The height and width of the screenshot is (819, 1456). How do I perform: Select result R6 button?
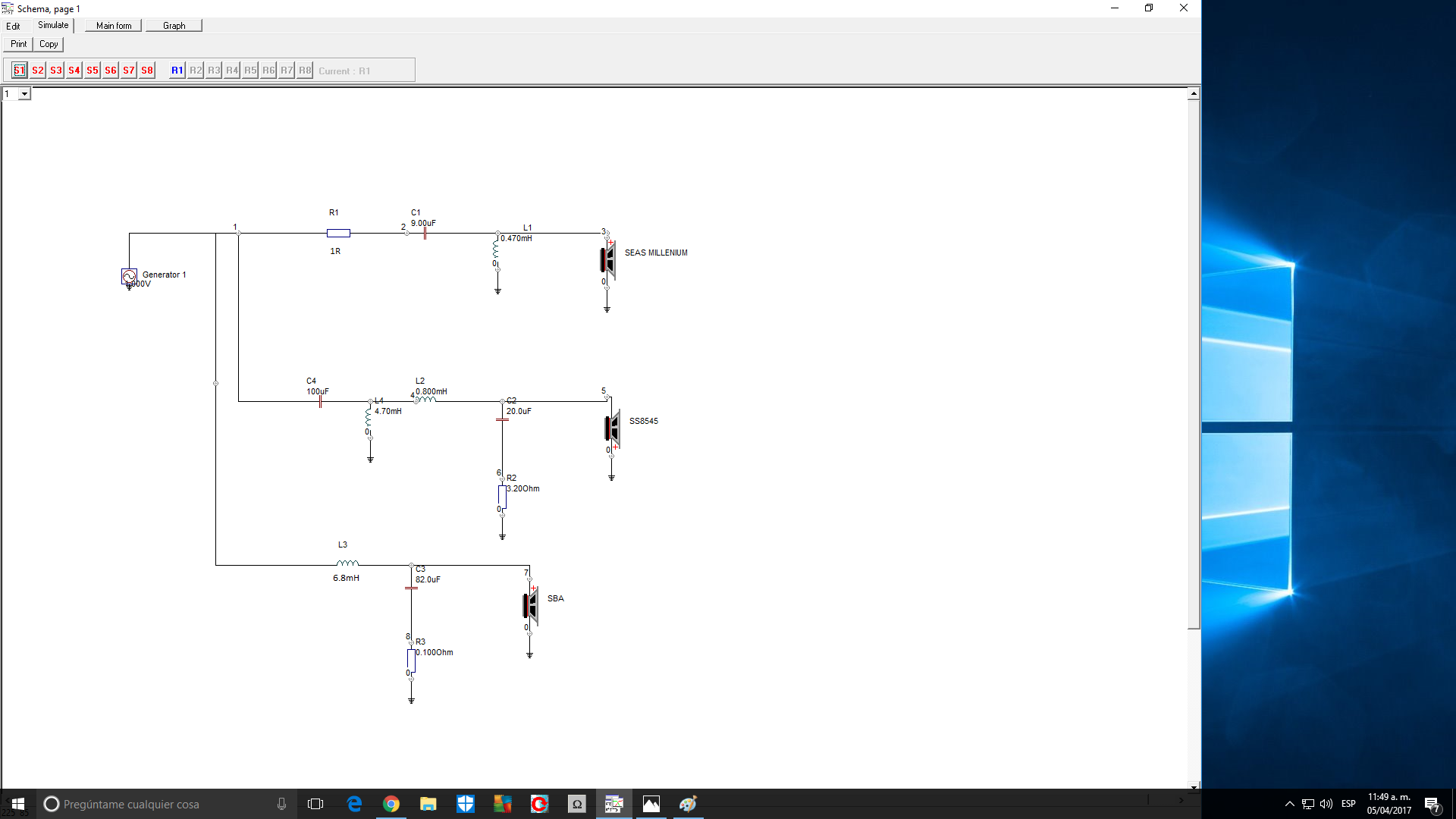click(x=268, y=71)
